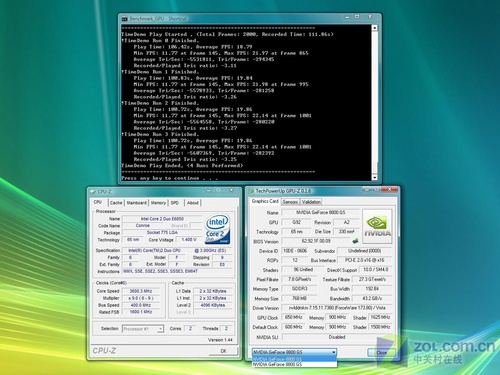500x375 pixels.
Task: Click the Specification field in CPU-Z
Action: point(177,250)
